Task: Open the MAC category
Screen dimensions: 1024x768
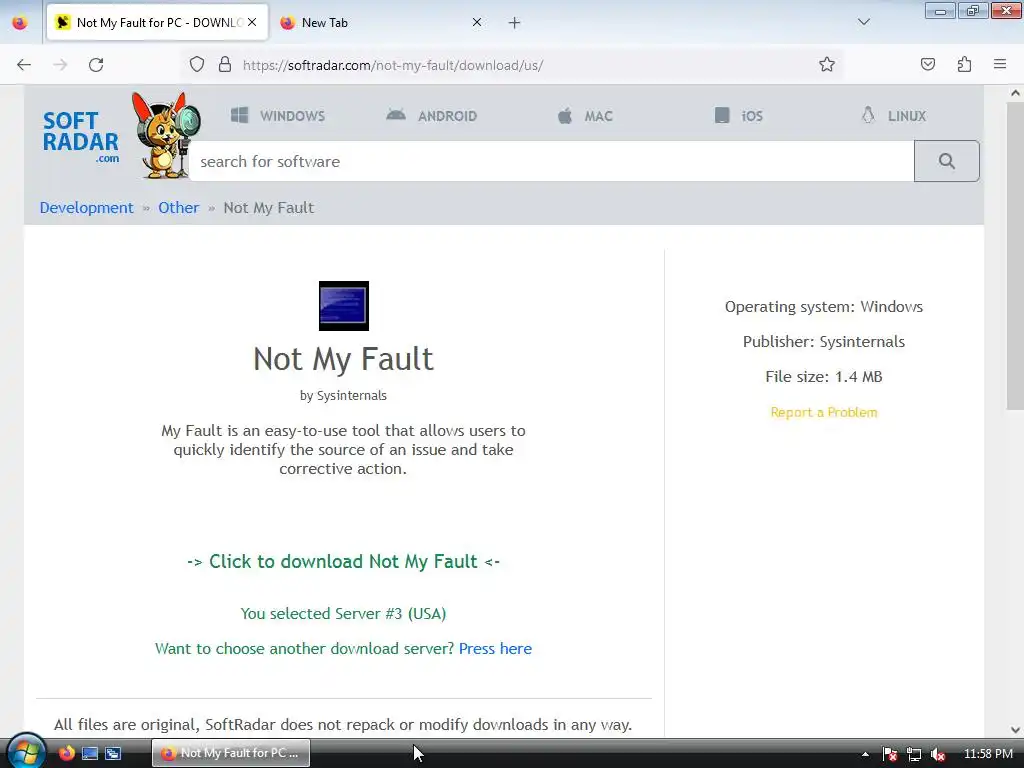Action: [585, 116]
